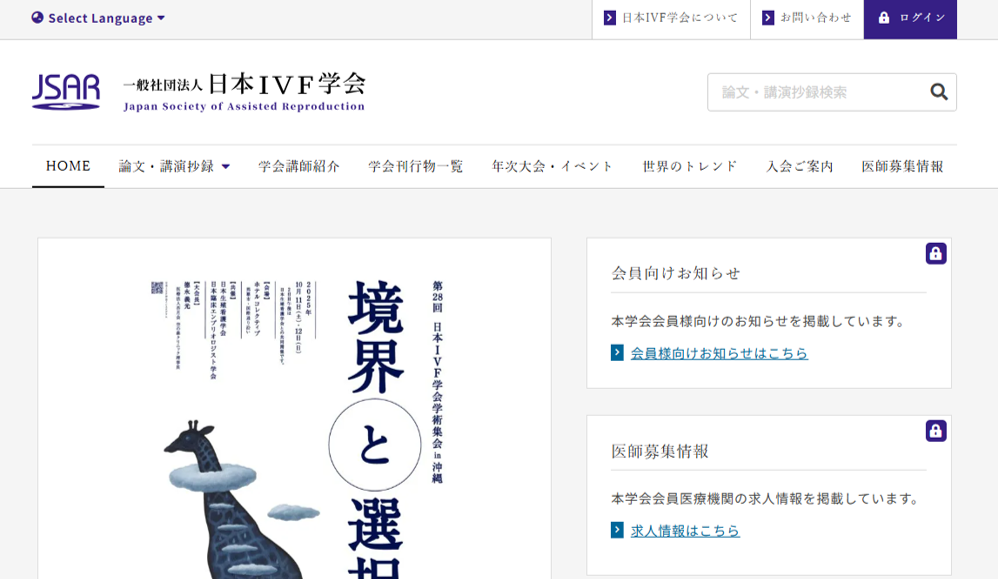Open the 学会講師紹介 menu item

tap(299, 166)
